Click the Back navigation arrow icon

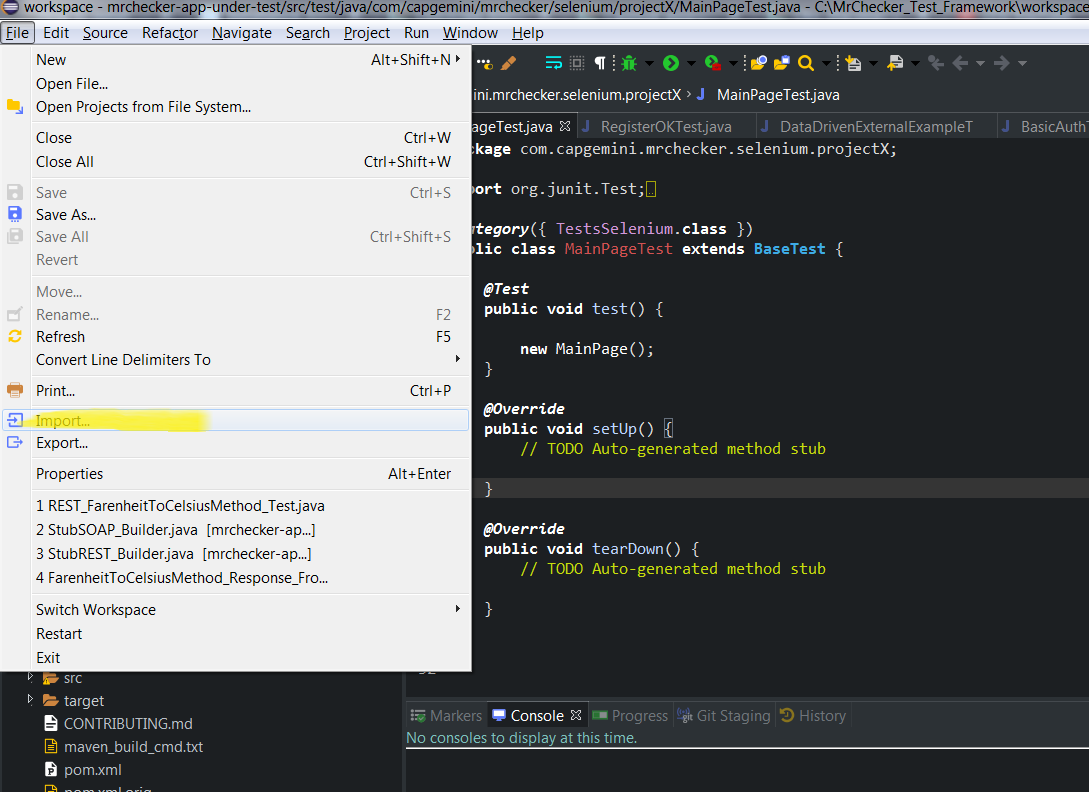point(961,63)
